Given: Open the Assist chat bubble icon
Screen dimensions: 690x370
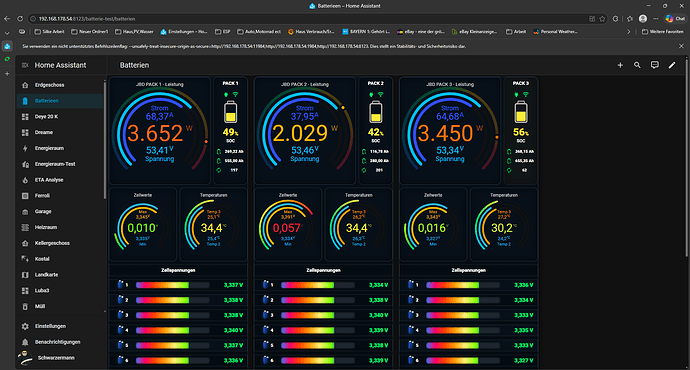Looking at the screenshot, I should (x=655, y=65).
